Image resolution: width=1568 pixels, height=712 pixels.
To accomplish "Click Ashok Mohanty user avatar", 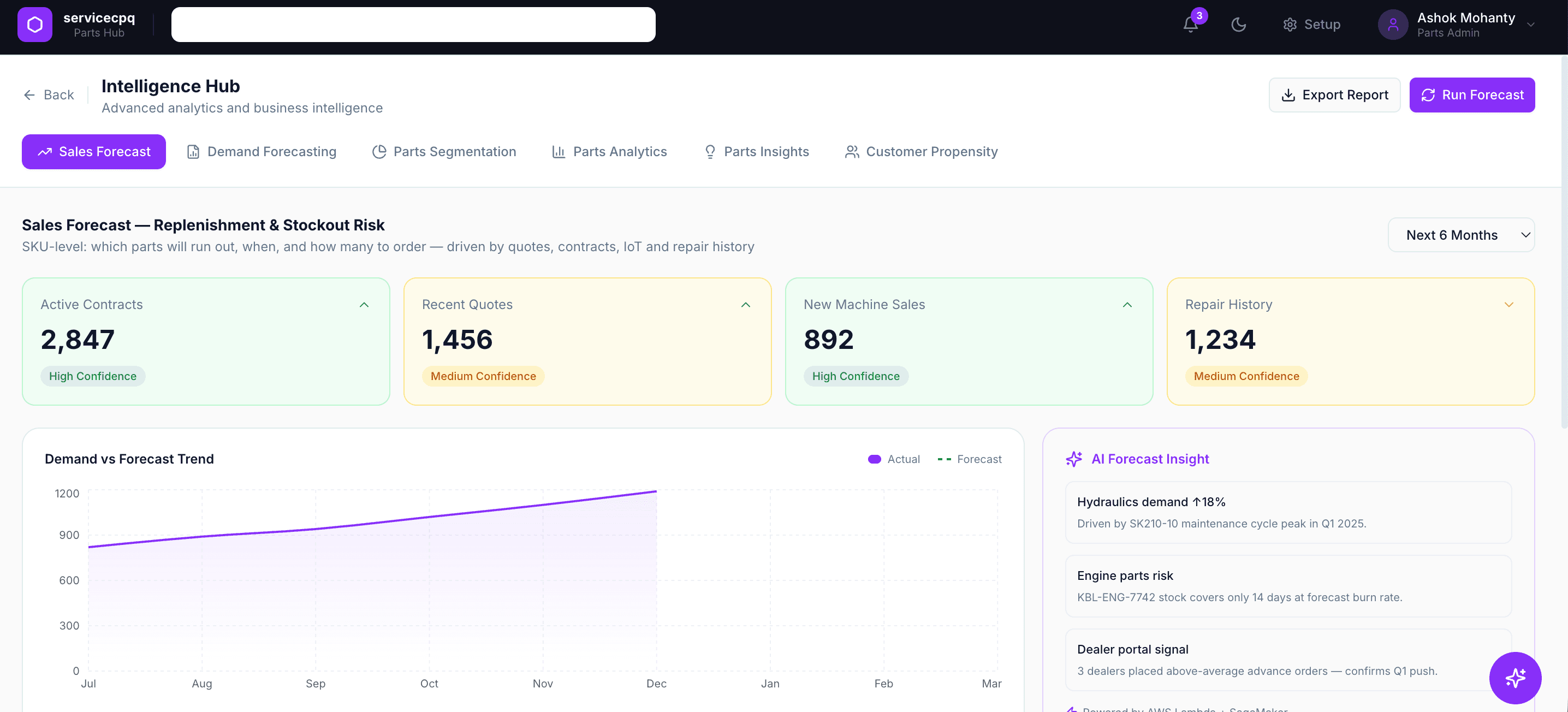I will pos(1393,25).
